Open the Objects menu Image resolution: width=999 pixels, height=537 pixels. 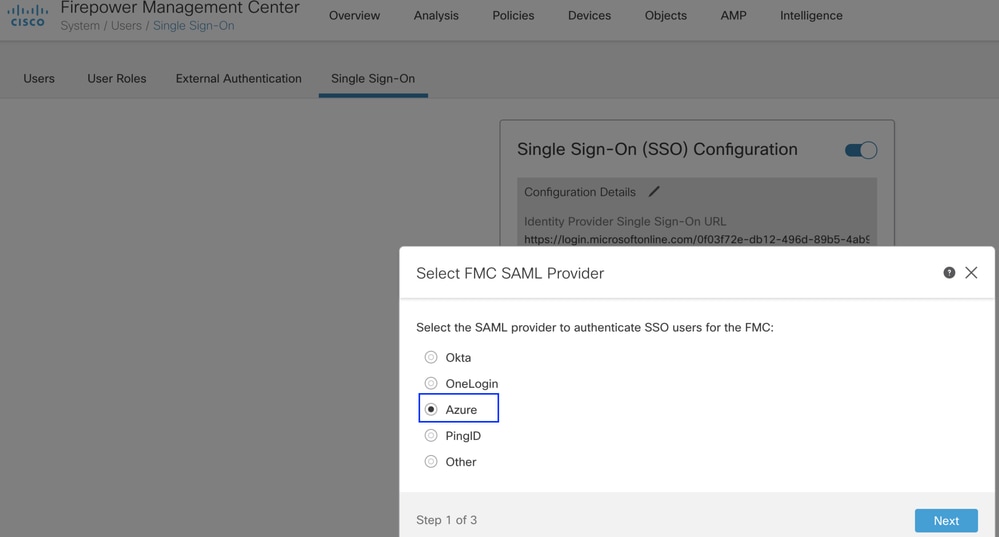[666, 15]
